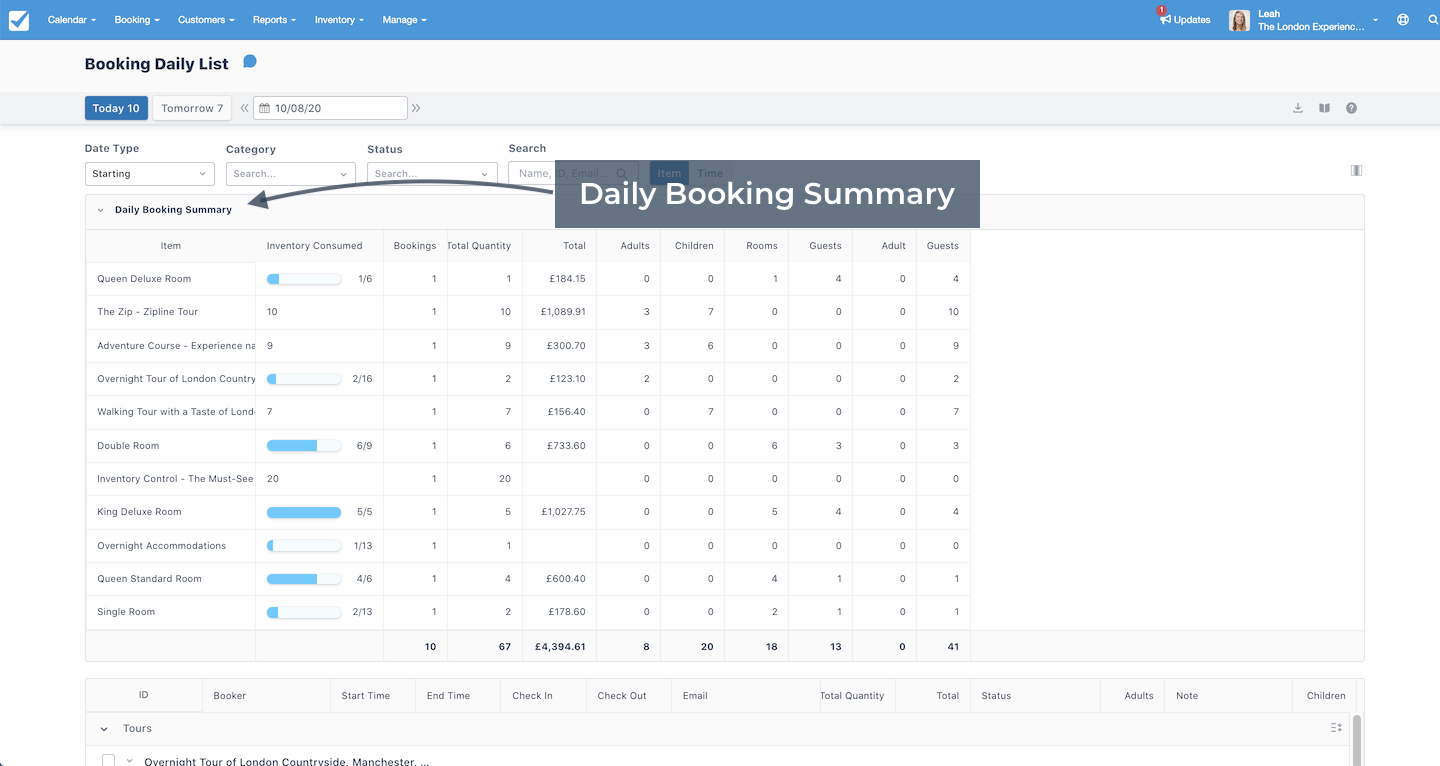The height and width of the screenshot is (766, 1440).
Task: Click the calendar icon in date field
Action: click(265, 108)
